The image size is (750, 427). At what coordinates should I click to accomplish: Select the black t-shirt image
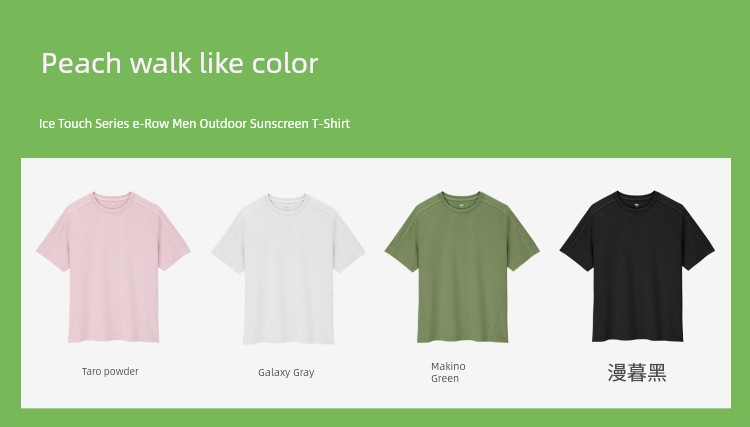pos(637,266)
